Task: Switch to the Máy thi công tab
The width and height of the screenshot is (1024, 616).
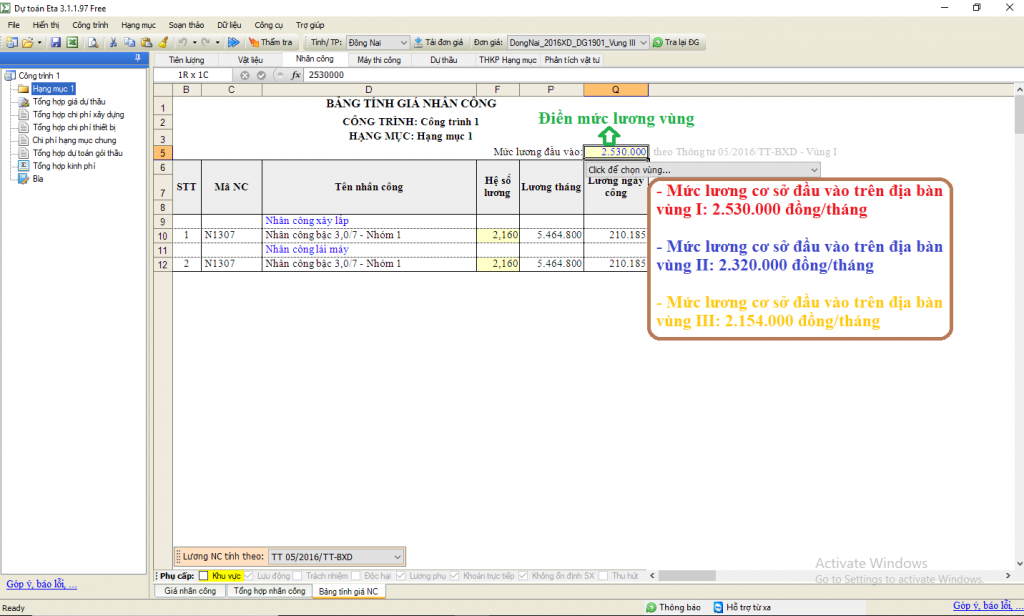Action: 378,60
